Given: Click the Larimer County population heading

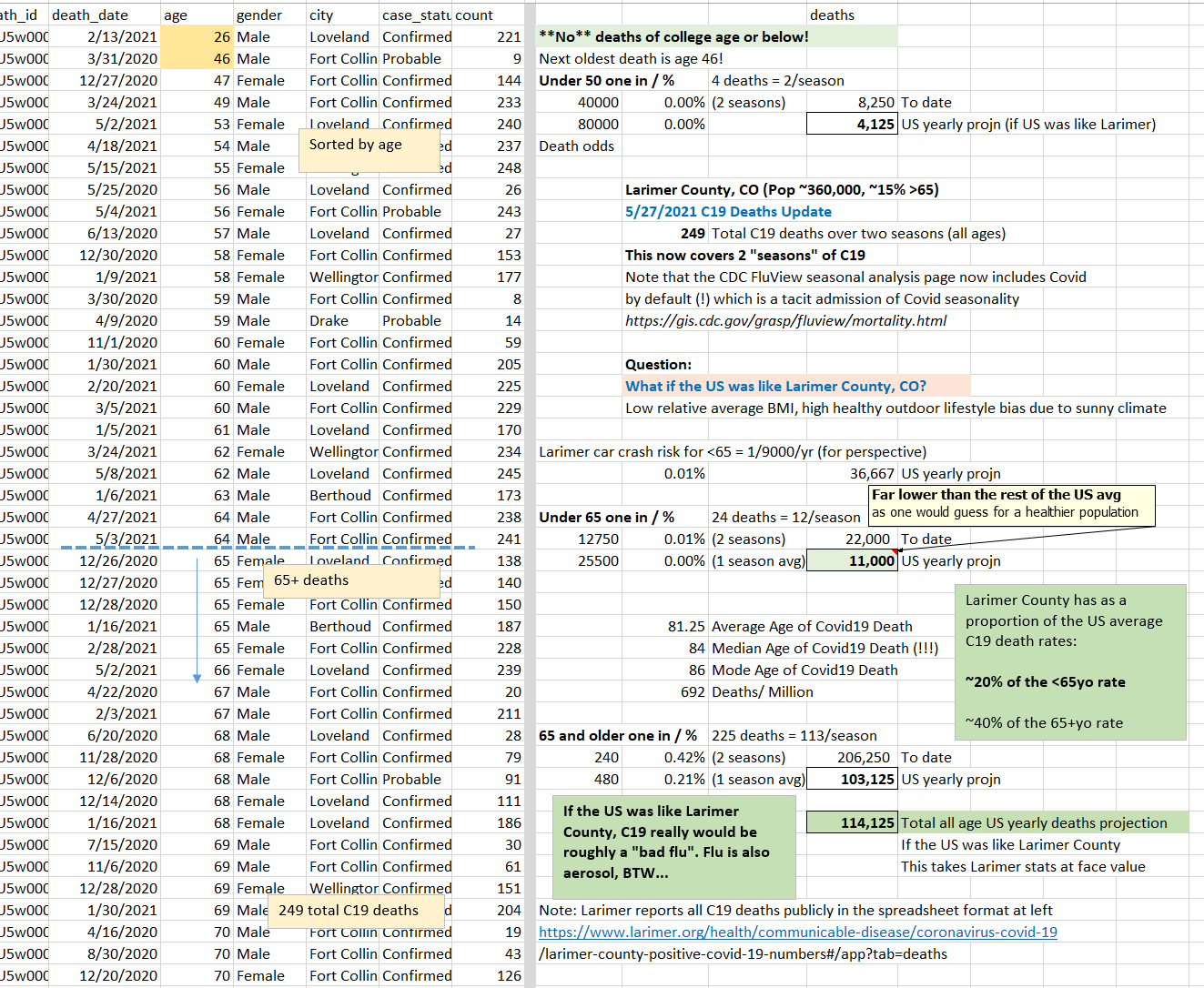Looking at the screenshot, I should tap(782, 189).
